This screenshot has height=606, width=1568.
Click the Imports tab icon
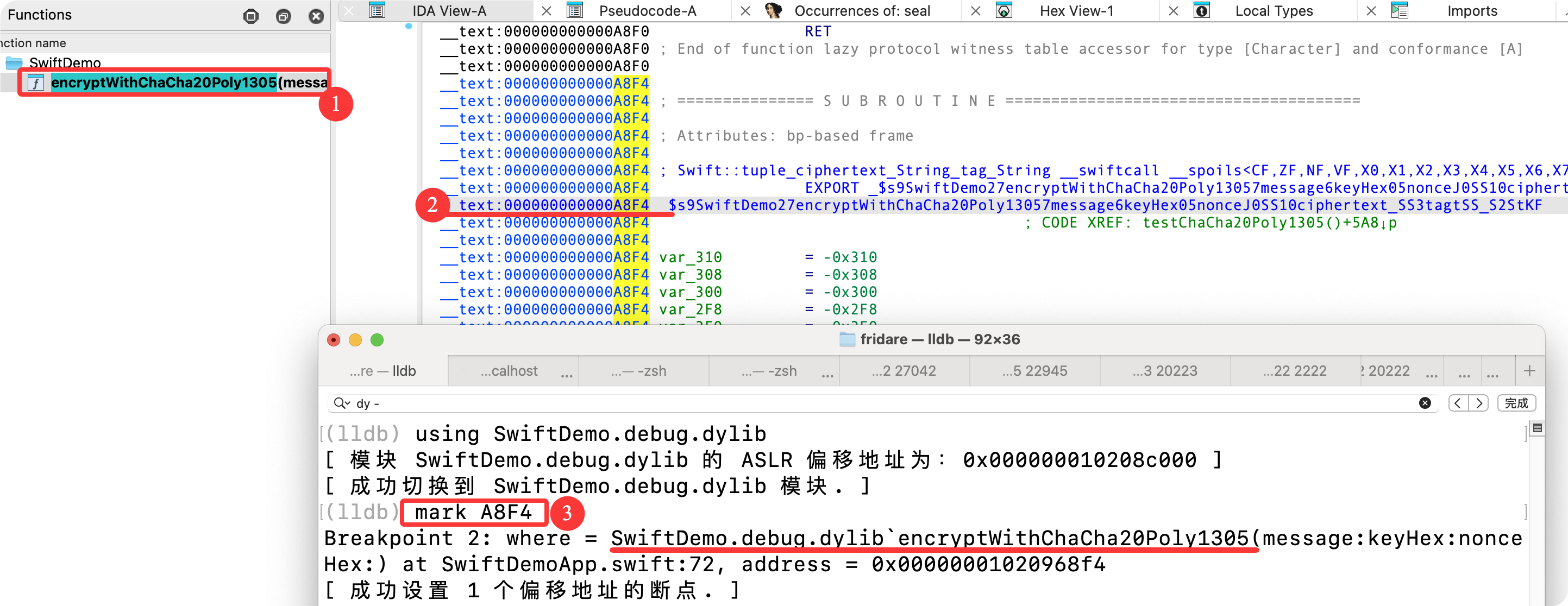(1400, 11)
